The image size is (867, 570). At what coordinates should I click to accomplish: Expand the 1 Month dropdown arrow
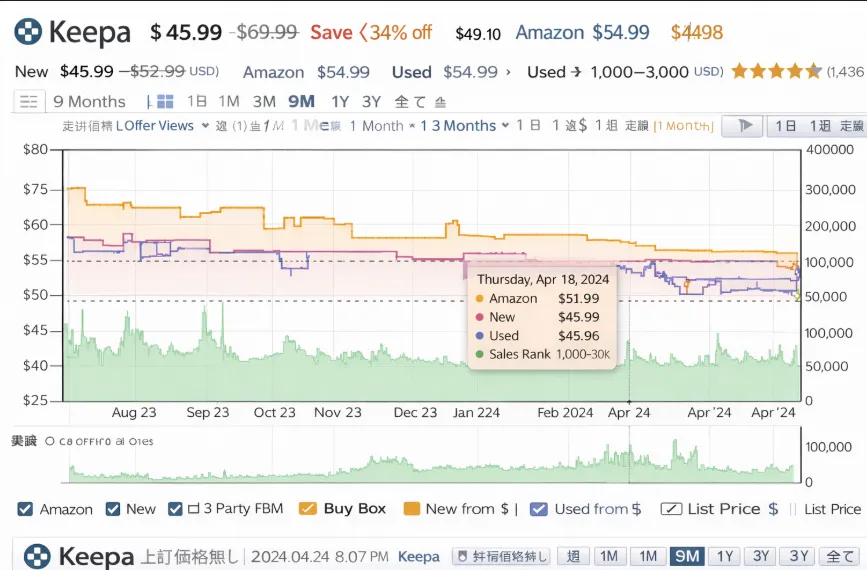411,126
